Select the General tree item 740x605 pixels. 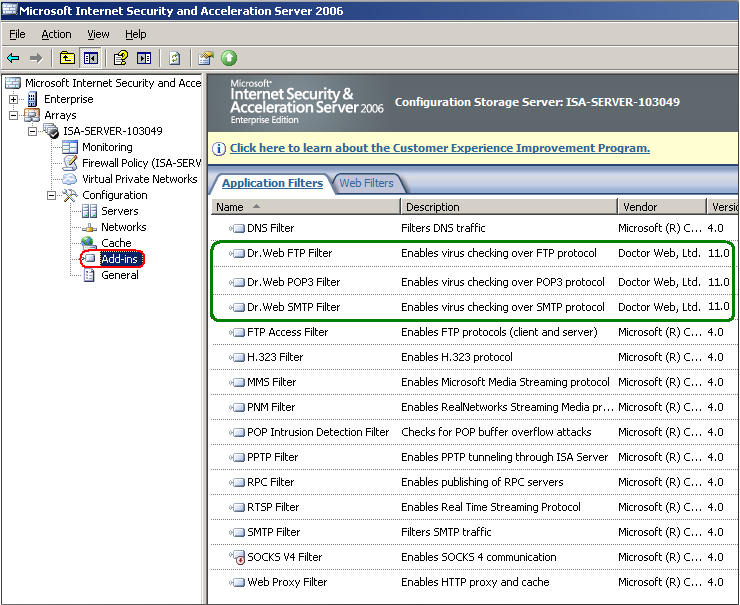120,275
